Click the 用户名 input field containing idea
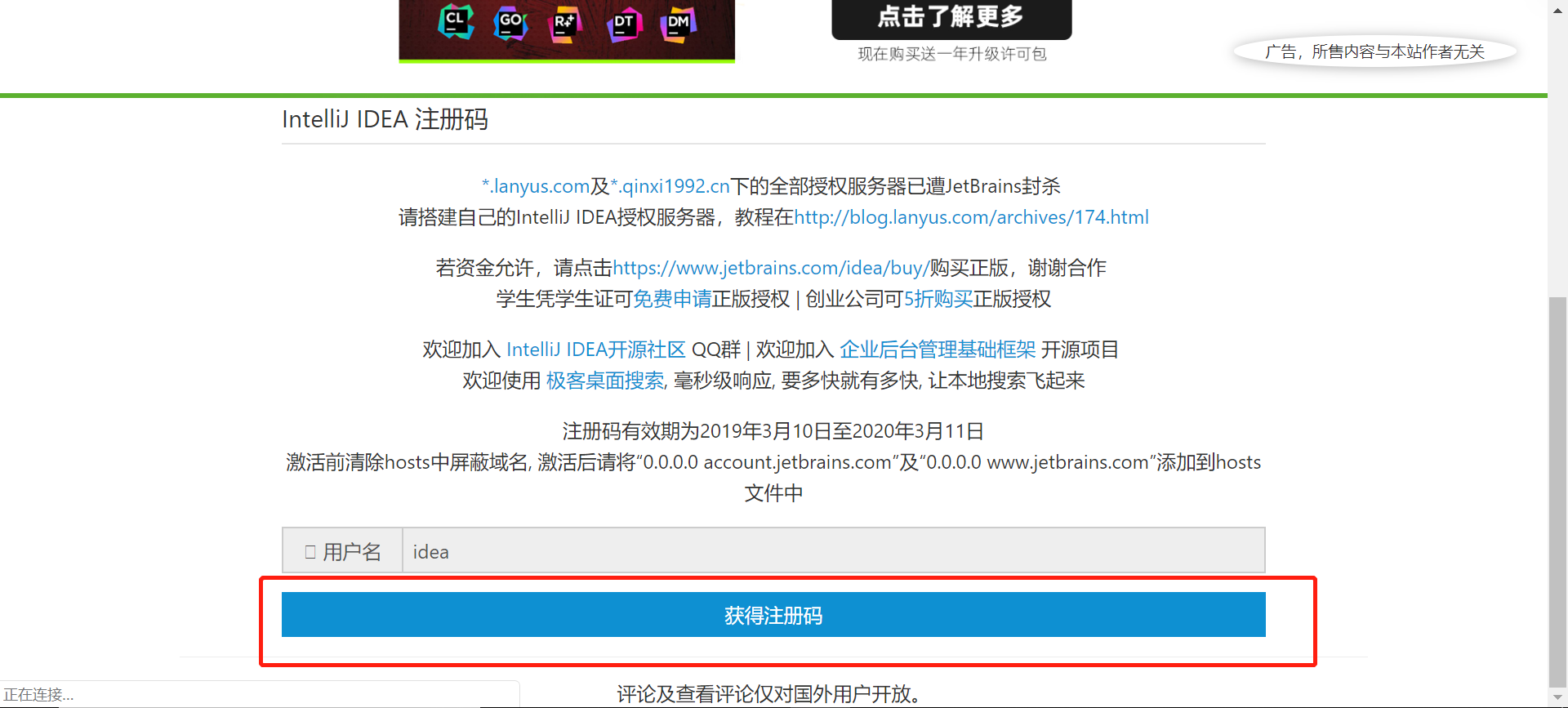Viewport: 1568px width, 708px height. point(833,550)
